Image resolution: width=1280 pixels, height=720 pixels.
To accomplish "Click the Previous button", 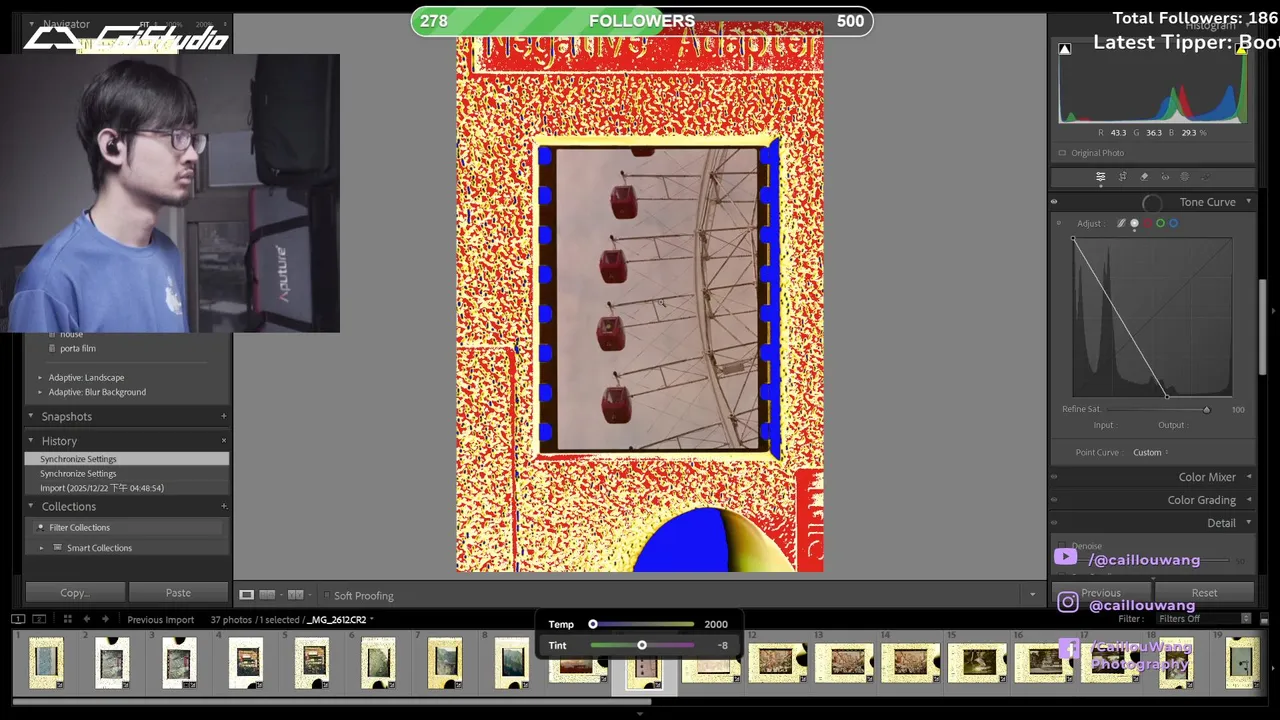I will 1101,593.
